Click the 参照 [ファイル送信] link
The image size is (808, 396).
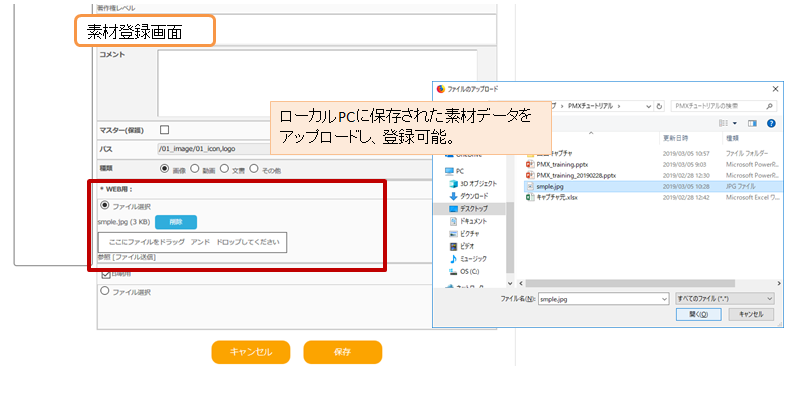tap(127, 257)
